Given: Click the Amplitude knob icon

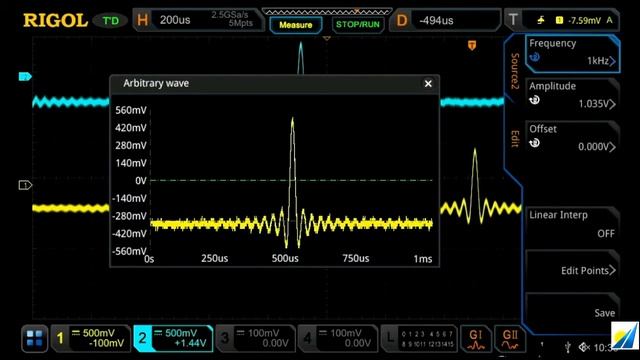Looking at the screenshot, I should [534, 100].
